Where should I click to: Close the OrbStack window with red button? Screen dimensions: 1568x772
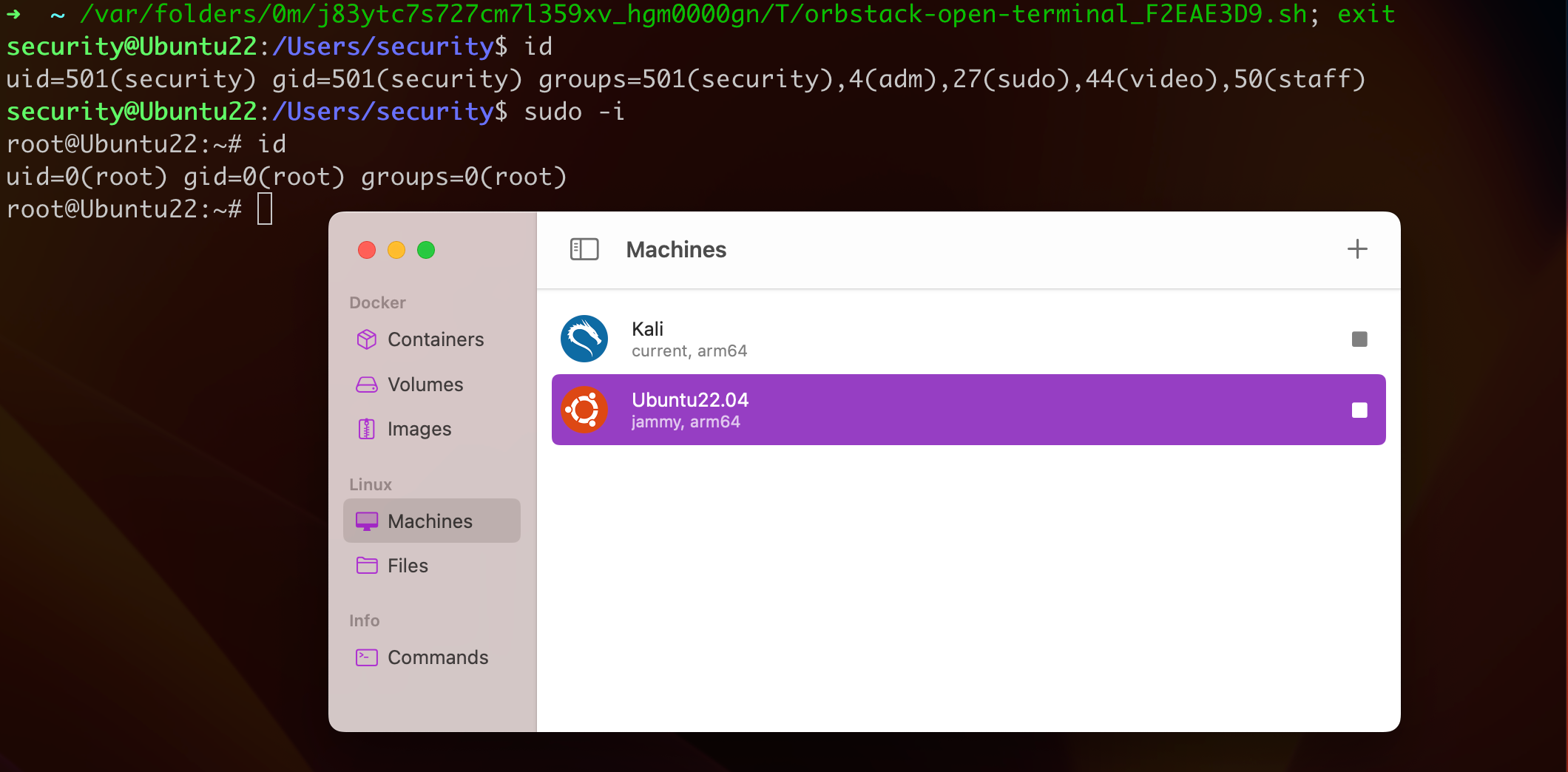(367, 250)
